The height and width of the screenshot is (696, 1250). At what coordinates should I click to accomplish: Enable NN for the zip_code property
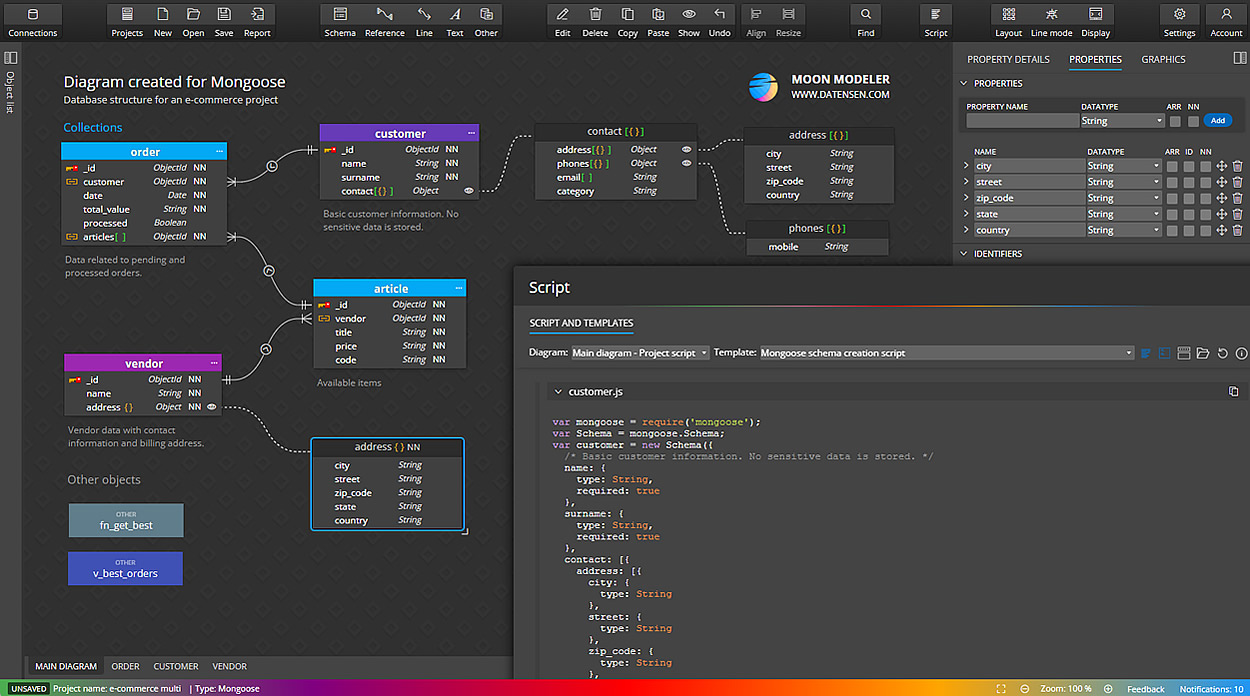[x=1205, y=198]
